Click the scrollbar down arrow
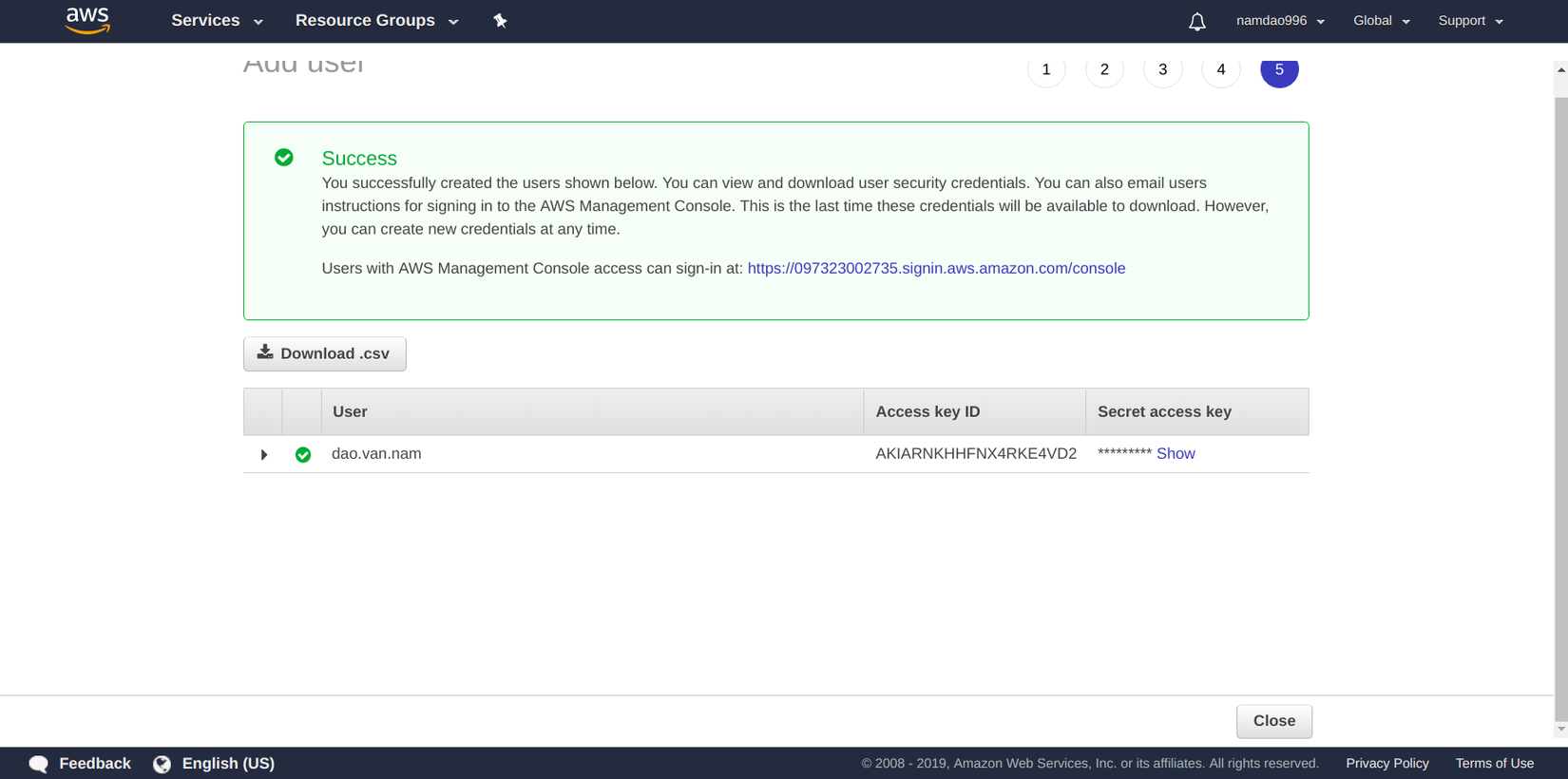The width and height of the screenshot is (1568, 779). [1560, 729]
